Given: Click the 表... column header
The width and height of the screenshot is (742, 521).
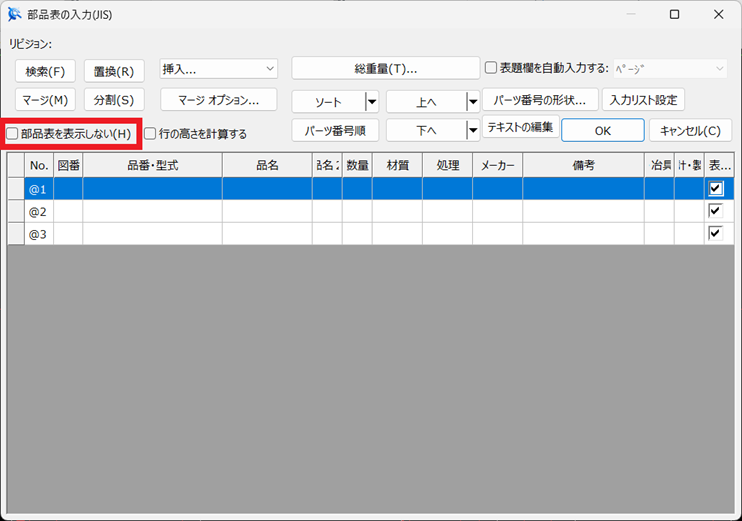Looking at the screenshot, I should (719, 165).
